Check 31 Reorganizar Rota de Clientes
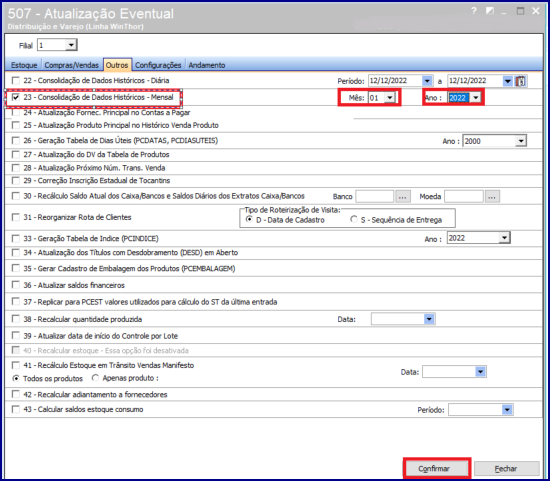This screenshot has height=481, width=550. [15, 217]
